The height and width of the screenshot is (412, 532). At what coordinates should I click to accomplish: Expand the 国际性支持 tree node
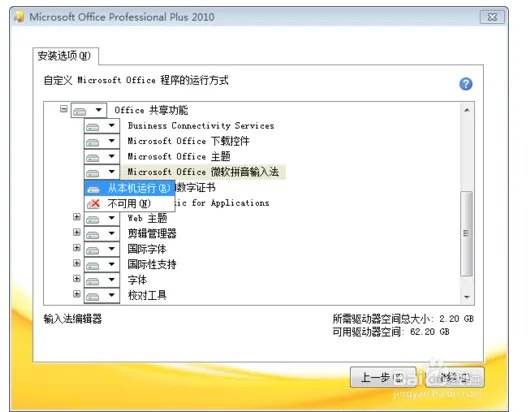[77, 263]
